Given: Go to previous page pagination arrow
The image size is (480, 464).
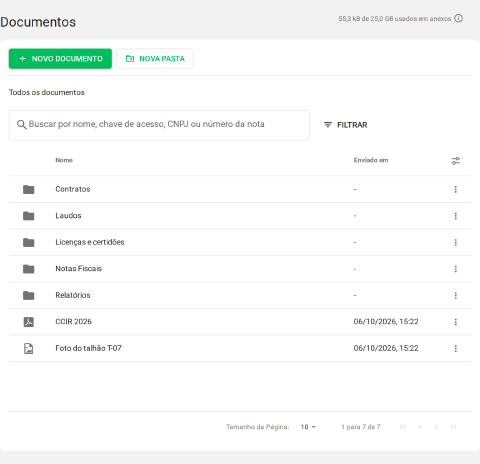Looking at the screenshot, I should (x=420, y=427).
